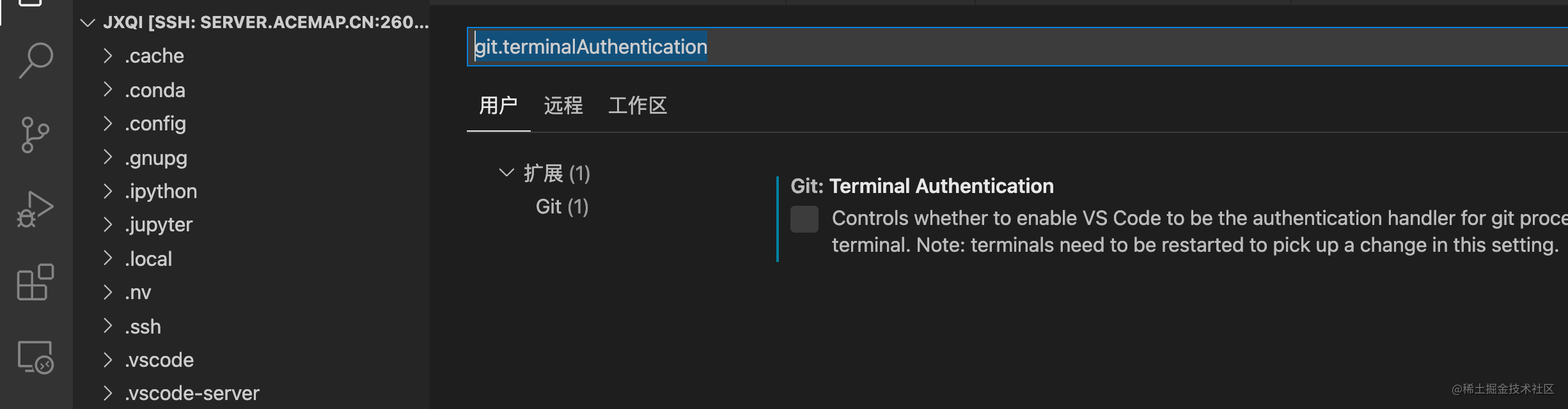
Task: Select the .ipython folder in Explorer
Action: [161, 190]
